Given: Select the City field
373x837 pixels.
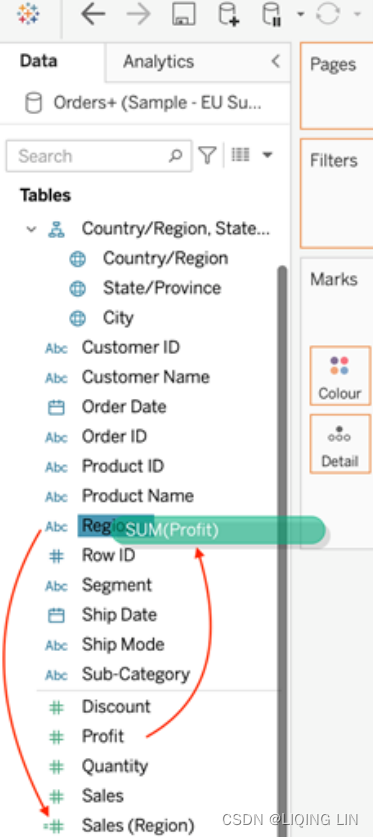Looking at the screenshot, I should pyautogui.click(x=118, y=318).
